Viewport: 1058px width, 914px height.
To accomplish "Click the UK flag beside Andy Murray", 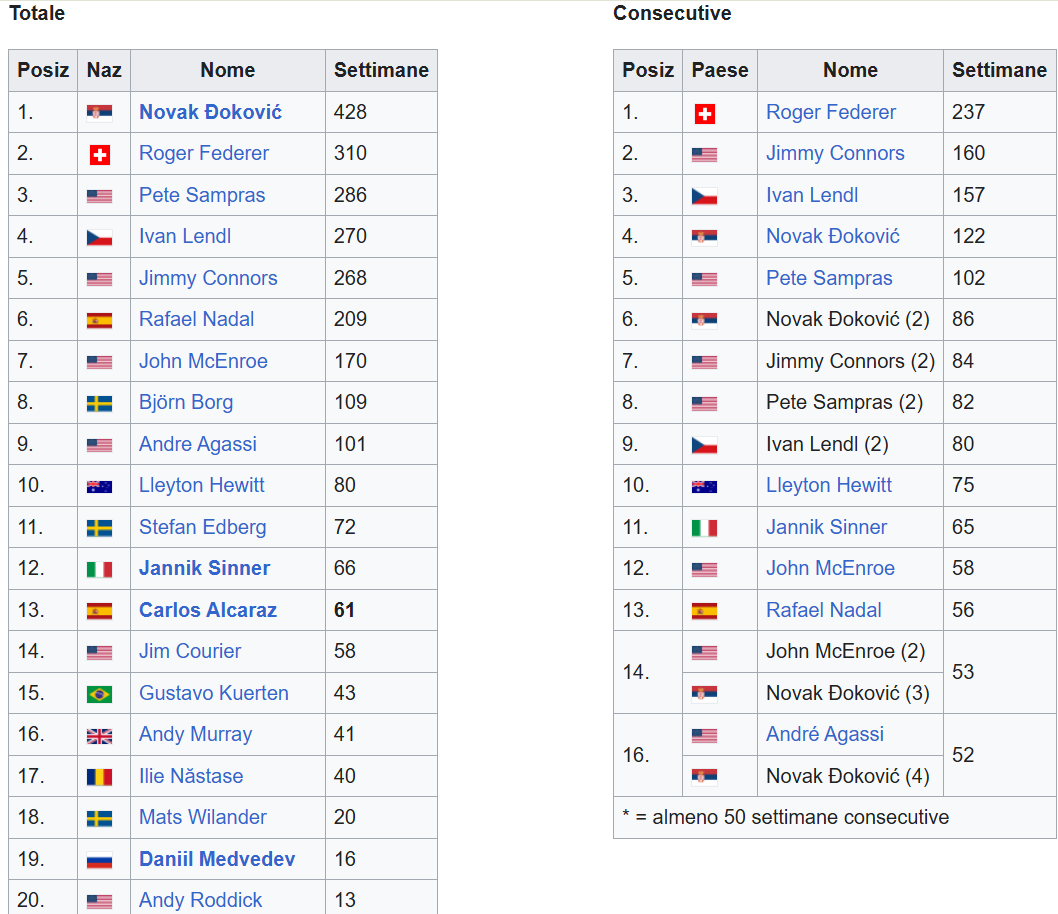I will [x=99, y=736].
